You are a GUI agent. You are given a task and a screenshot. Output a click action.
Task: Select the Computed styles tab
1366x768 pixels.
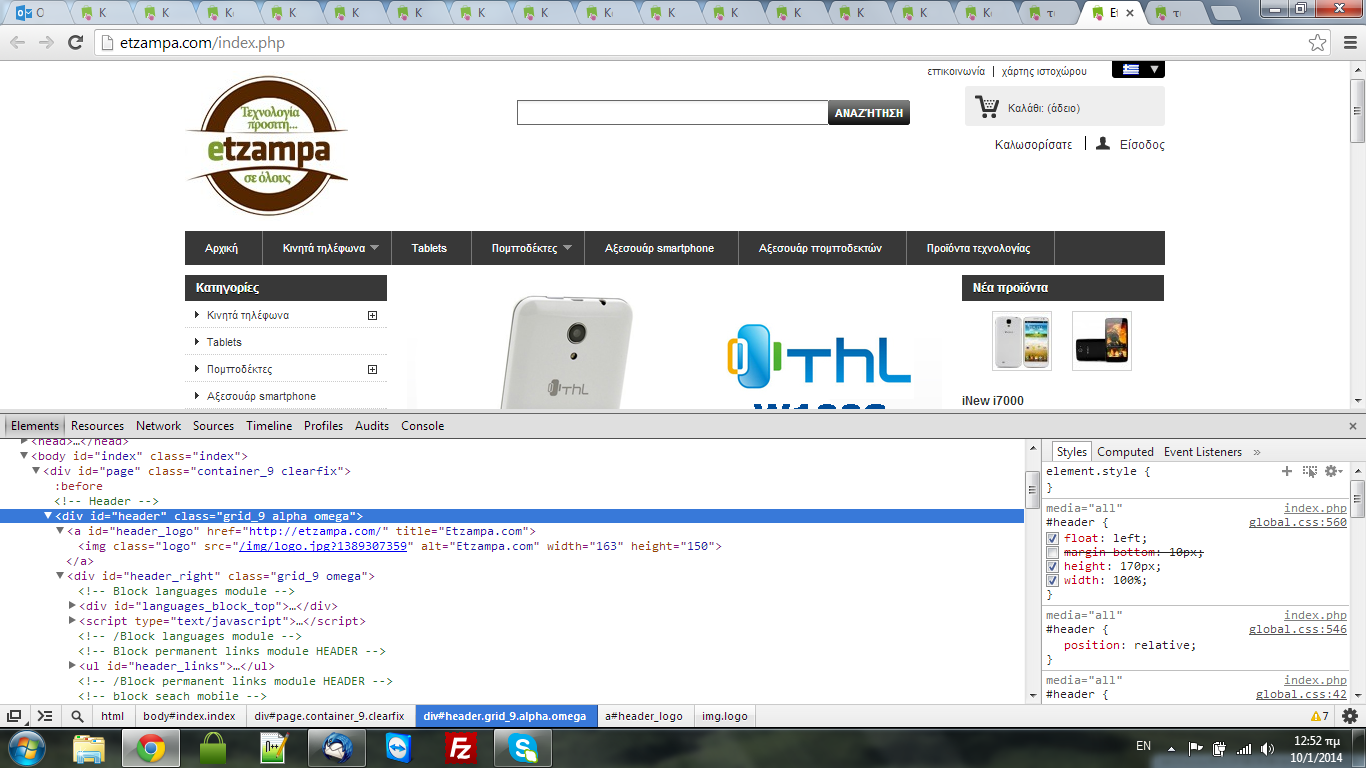[1126, 452]
